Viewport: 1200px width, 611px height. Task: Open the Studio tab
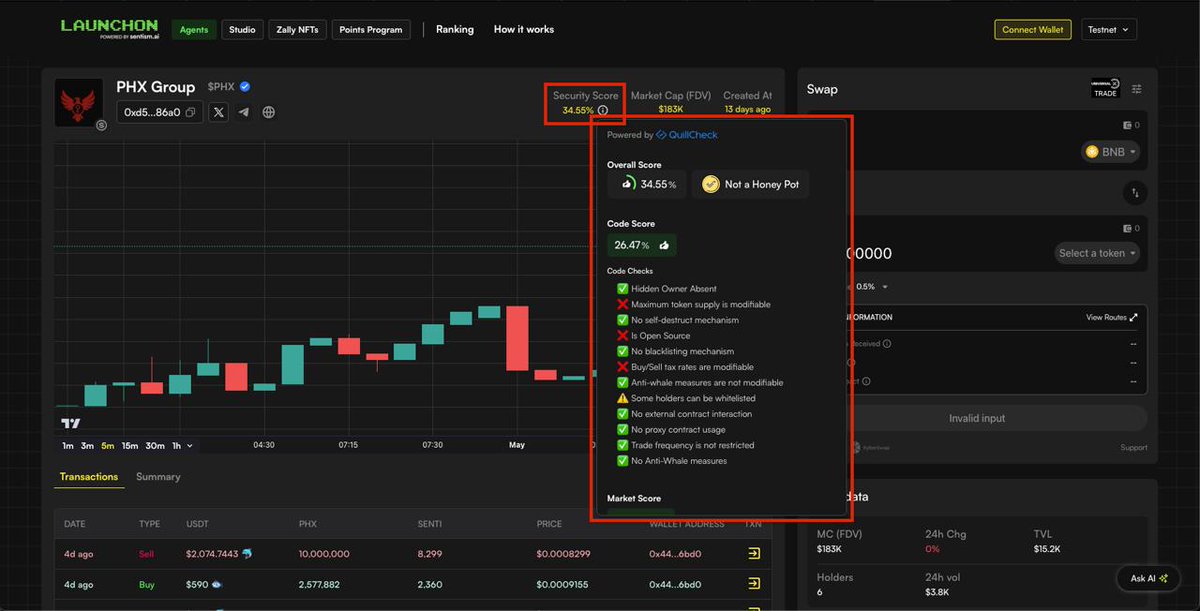coord(242,30)
